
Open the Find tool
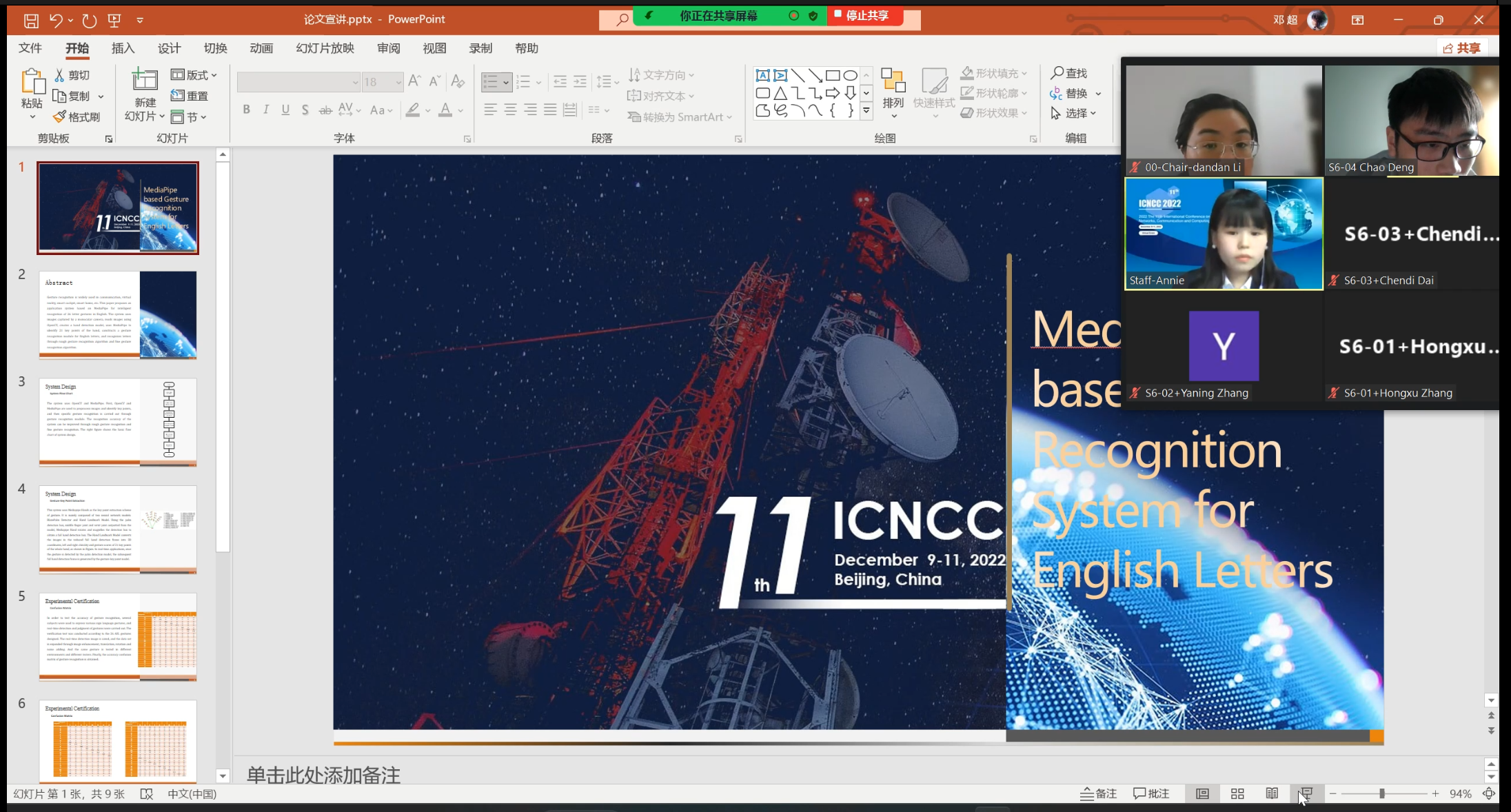[x=1068, y=73]
